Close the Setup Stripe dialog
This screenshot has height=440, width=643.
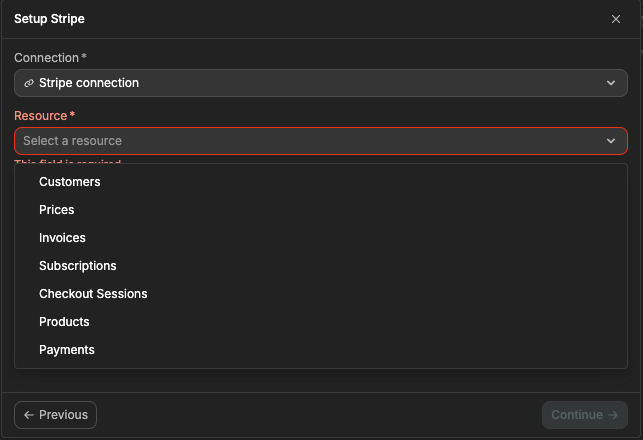click(616, 19)
